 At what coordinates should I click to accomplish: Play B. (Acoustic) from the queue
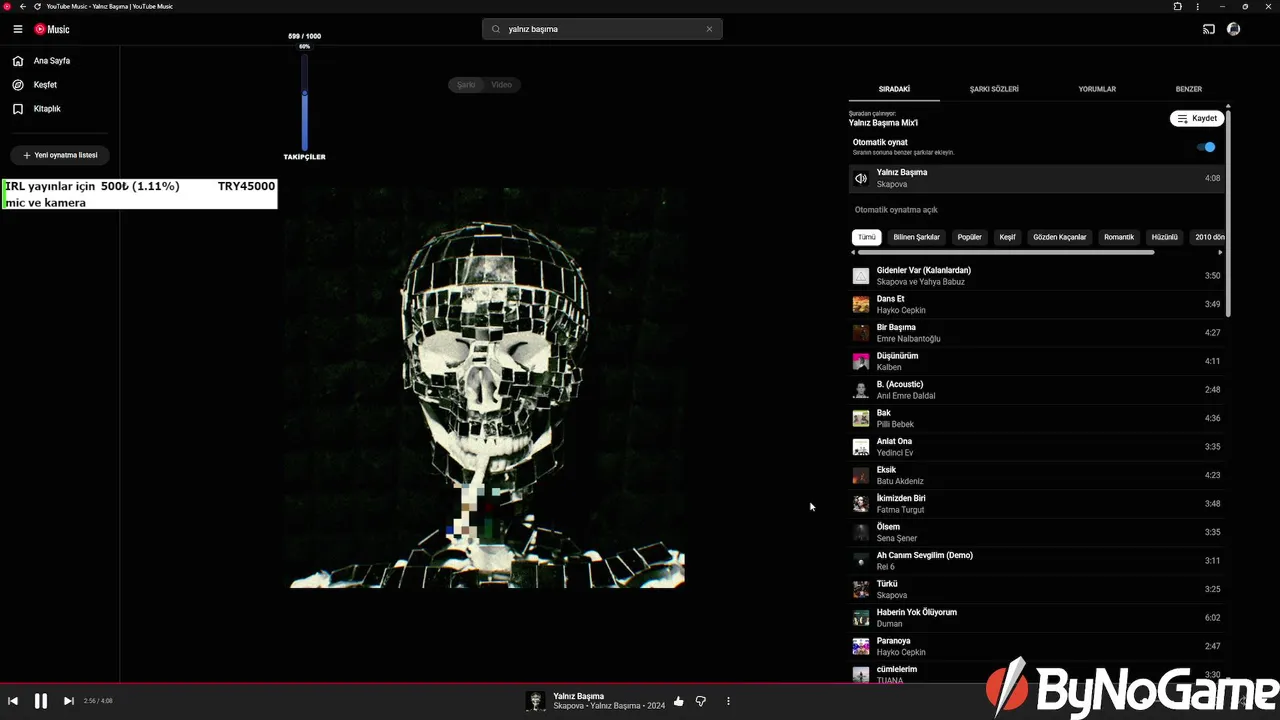pos(1037,390)
